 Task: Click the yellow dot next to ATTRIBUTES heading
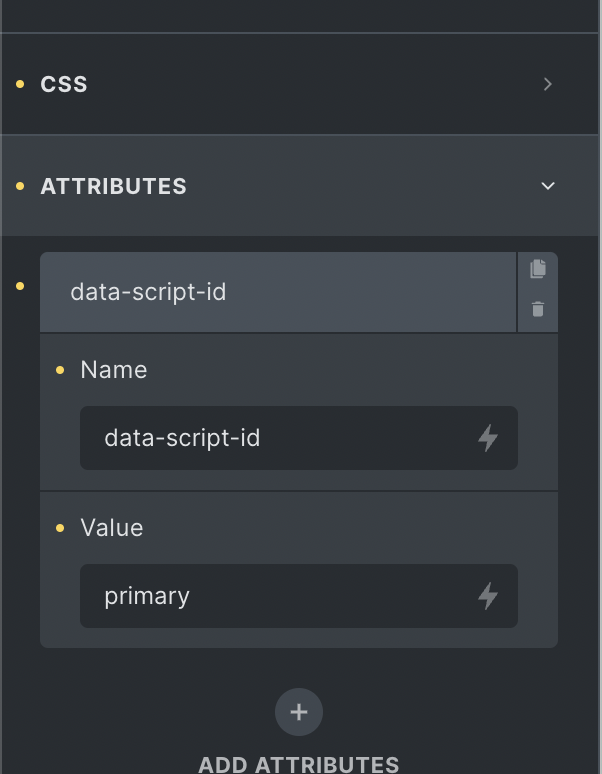click(20, 186)
